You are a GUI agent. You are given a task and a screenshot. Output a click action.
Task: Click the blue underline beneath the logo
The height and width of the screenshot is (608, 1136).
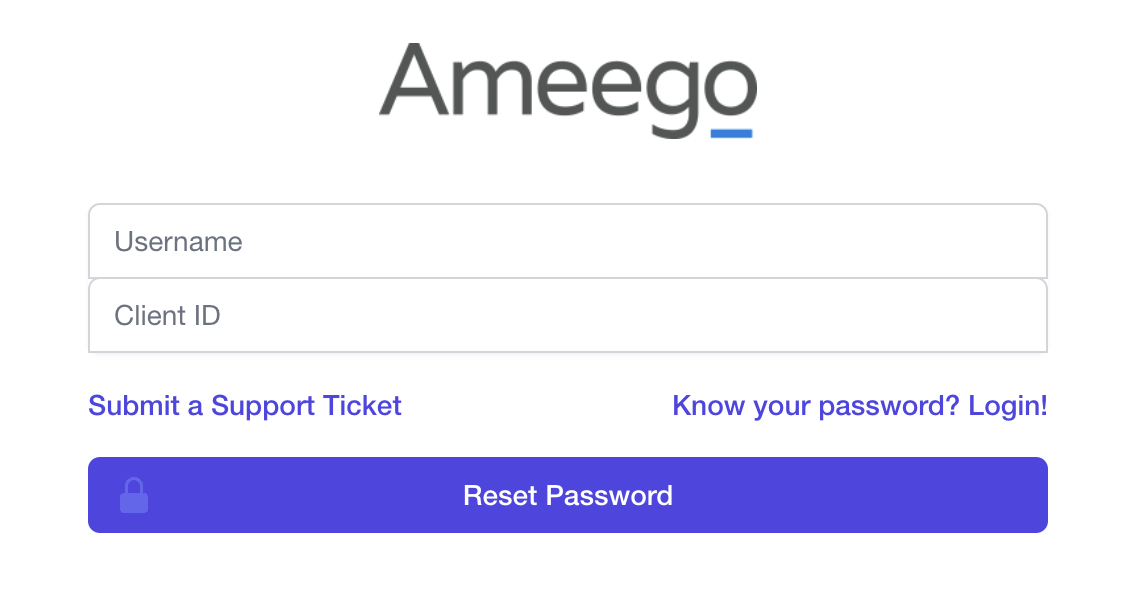(x=731, y=133)
